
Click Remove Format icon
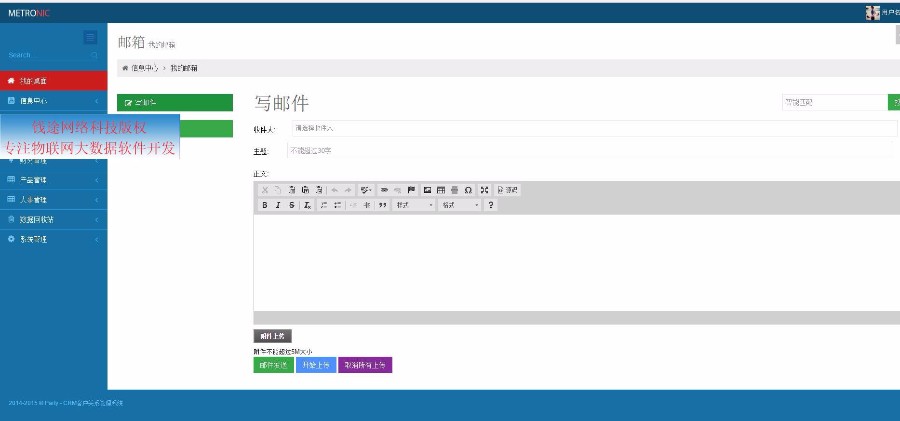pyautogui.click(x=308, y=205)
